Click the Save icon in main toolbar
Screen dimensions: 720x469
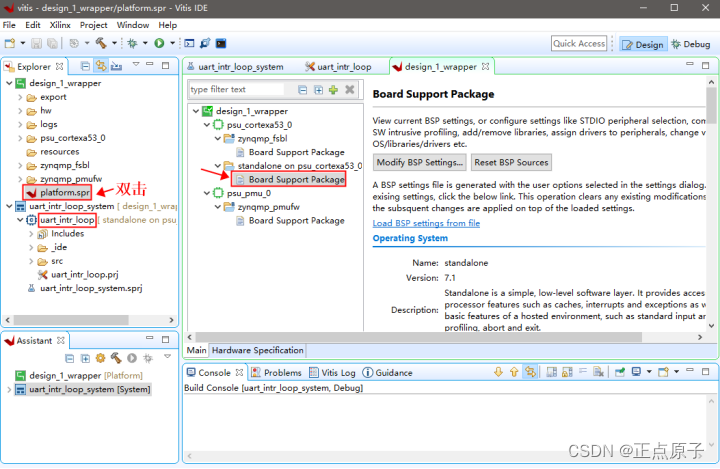[36, 44]
